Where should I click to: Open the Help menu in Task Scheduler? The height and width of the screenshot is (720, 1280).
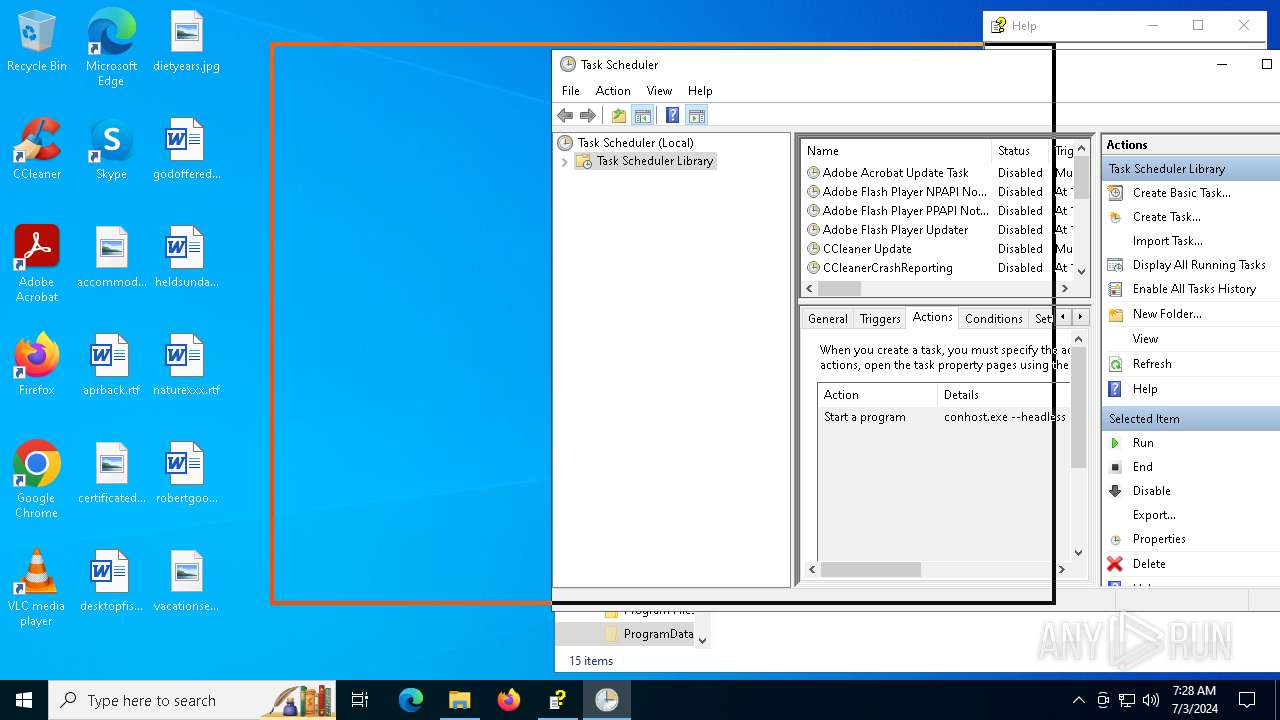[700, 91]
